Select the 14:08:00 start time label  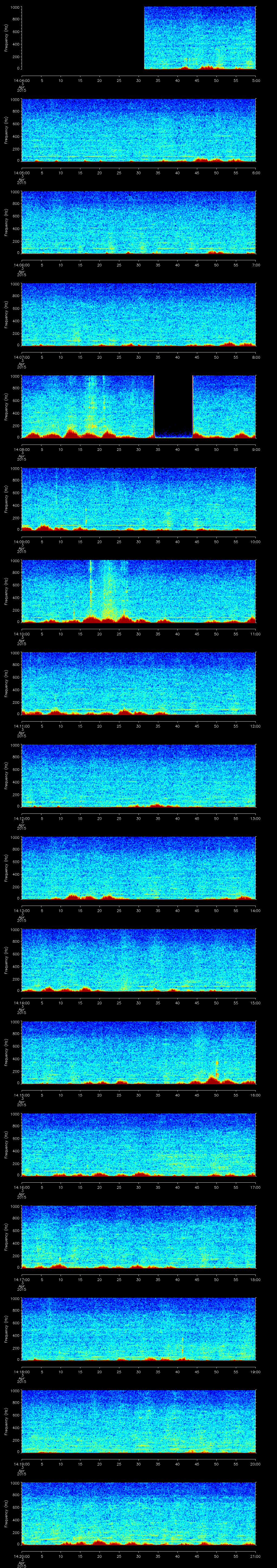coord(21,449)
